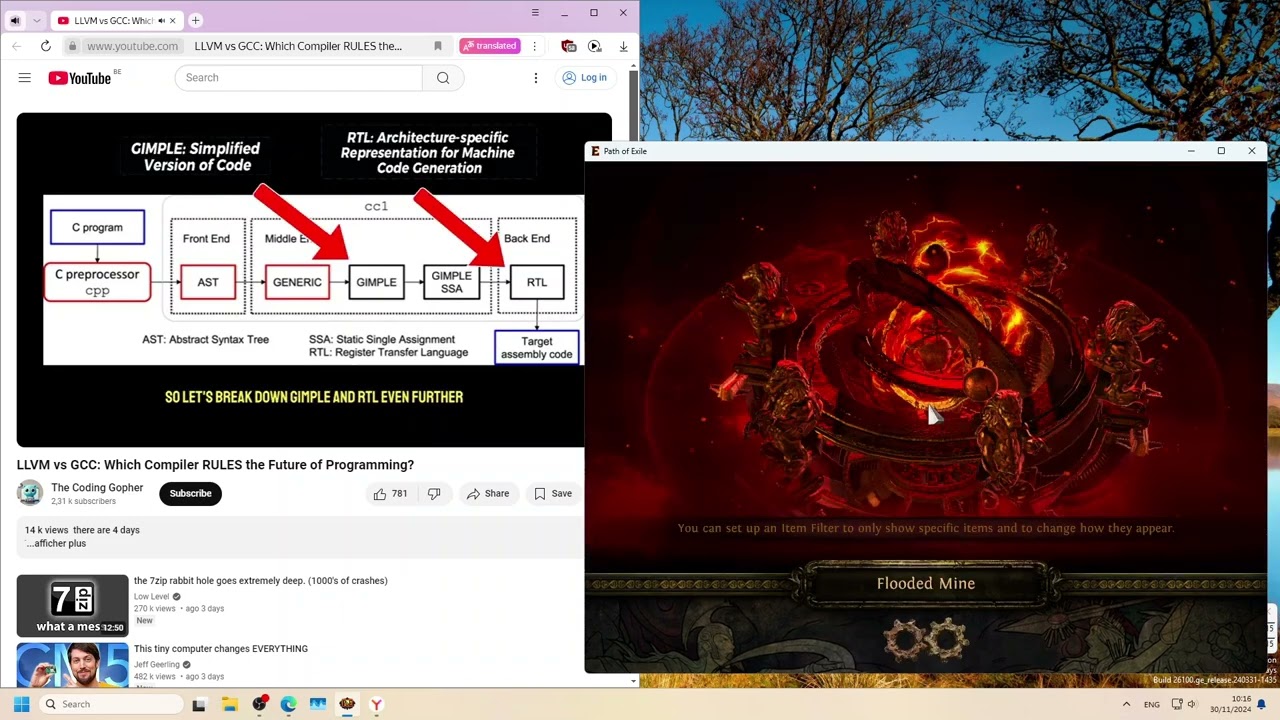The height and width of the screenshot is (720, 1280).
Task: Open the browser main menu
Action: click(535, 13)
